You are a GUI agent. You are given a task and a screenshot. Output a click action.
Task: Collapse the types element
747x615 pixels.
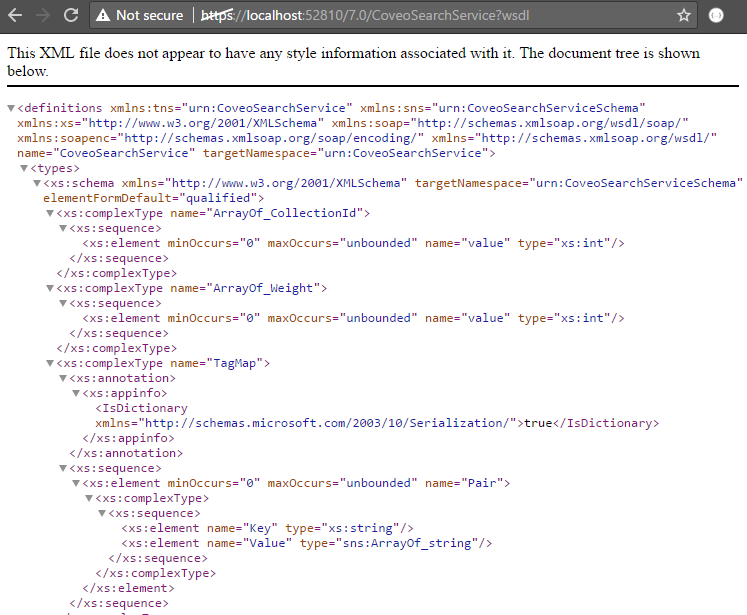click(24, 168)
